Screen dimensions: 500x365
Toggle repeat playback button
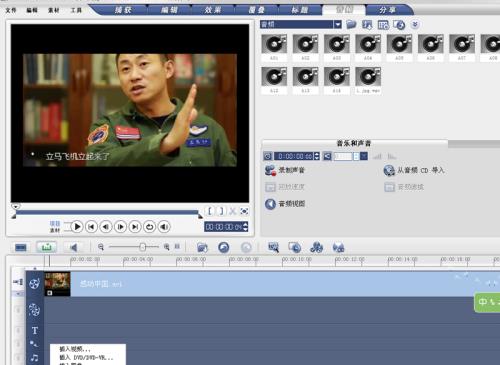click(149, 227)
